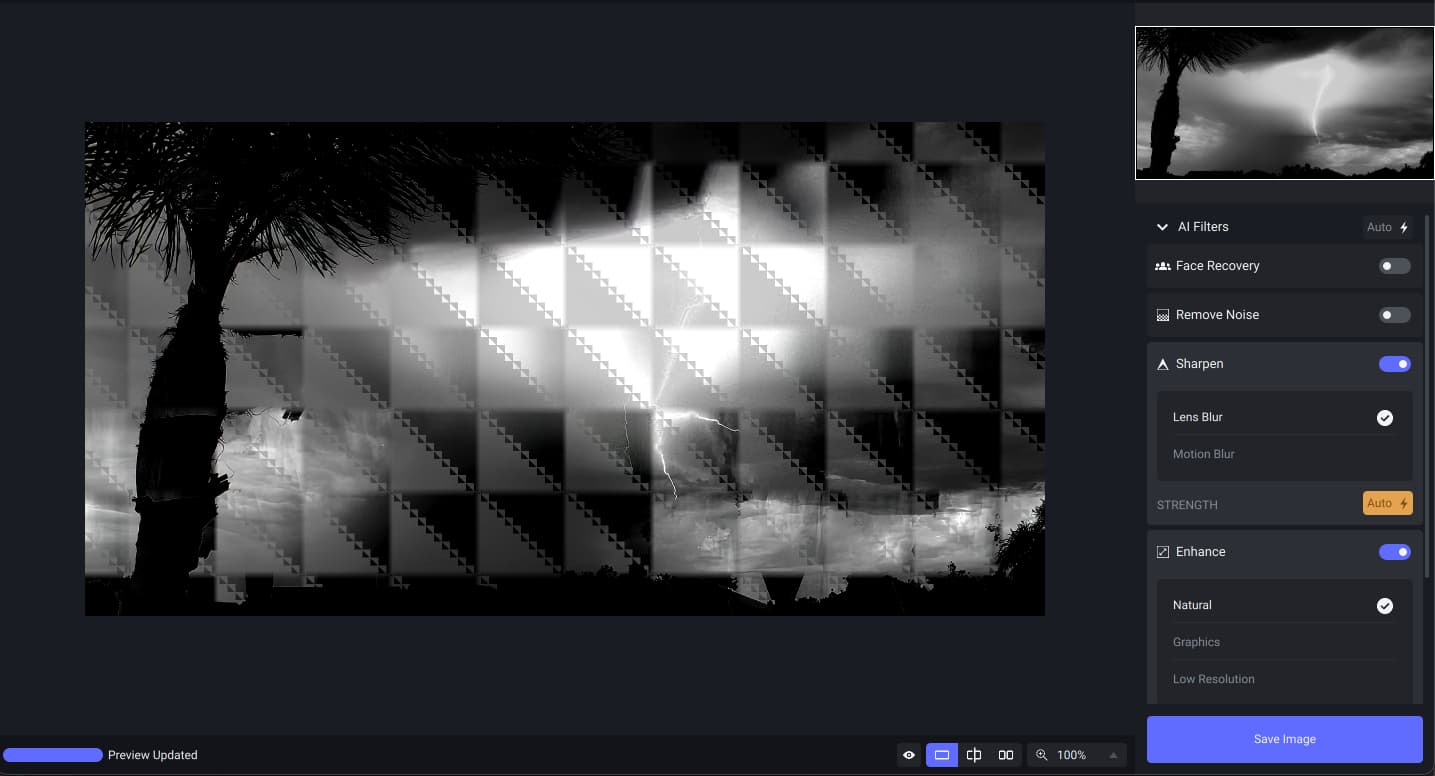
Task: Click the Sharpen triangle icon
Action: [1162, 364]
